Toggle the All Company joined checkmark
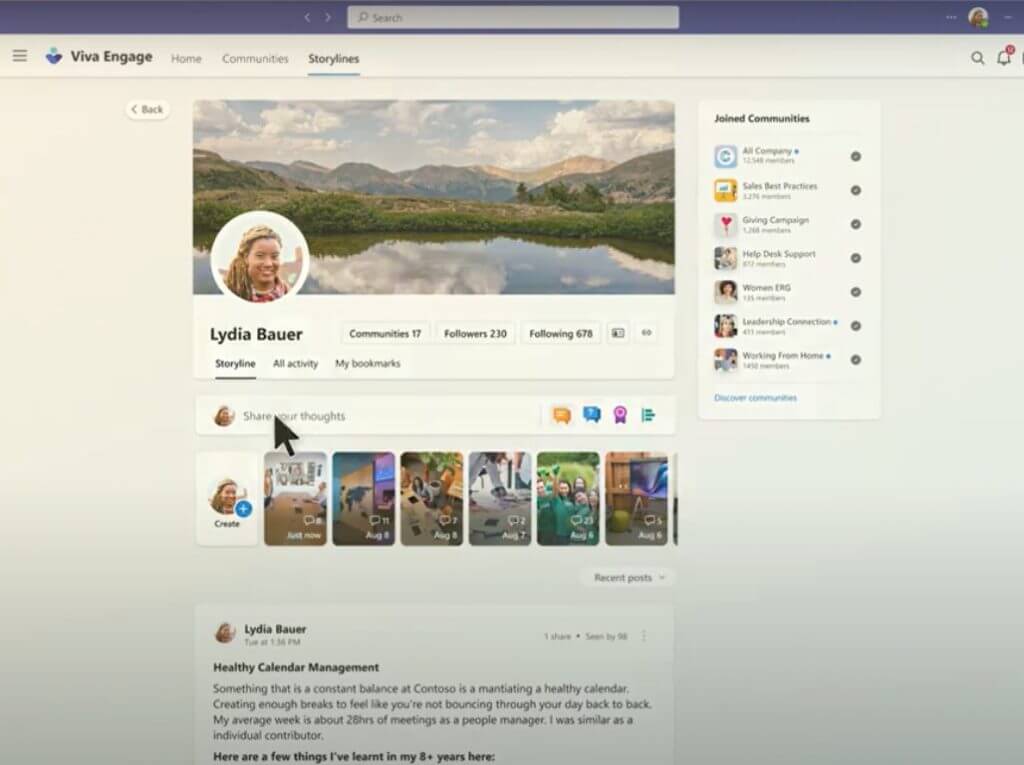Image resolution: width=1024 pixels, height=765 pixels. click(856, 156)
